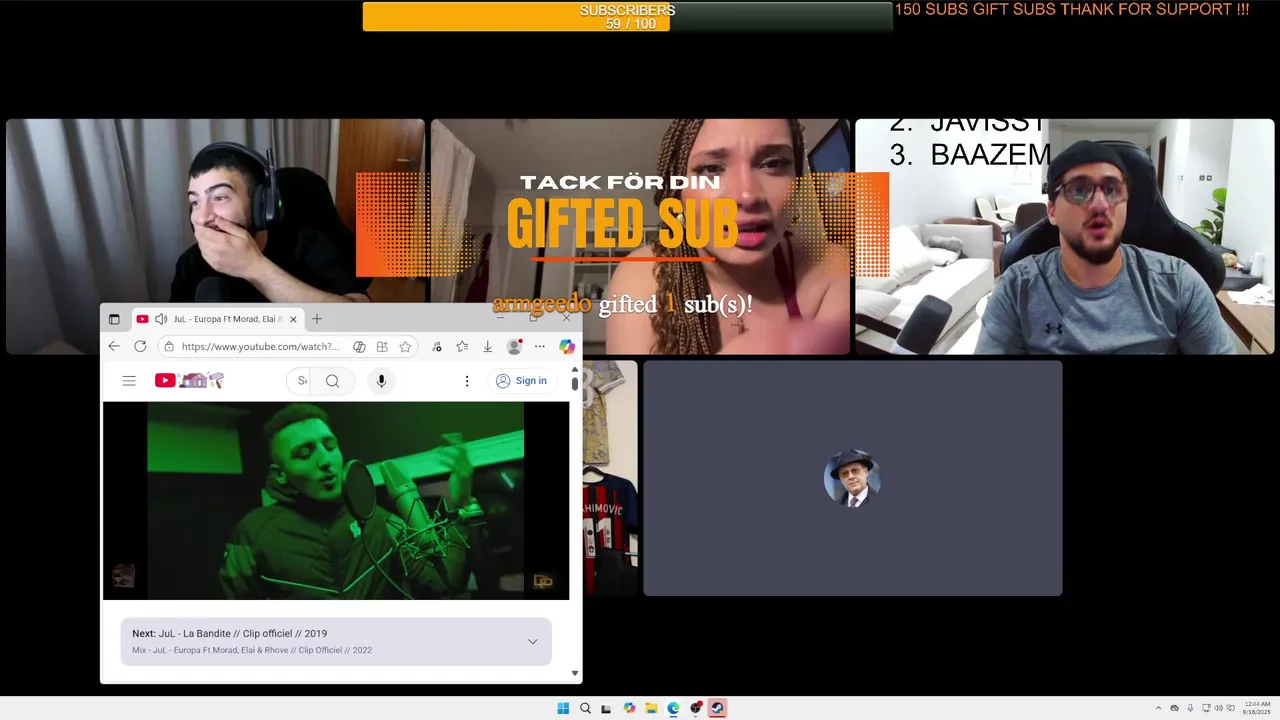Click the JuL music video player
Image resolution: width=1280 pixels, height=720 pixels.
336,500
